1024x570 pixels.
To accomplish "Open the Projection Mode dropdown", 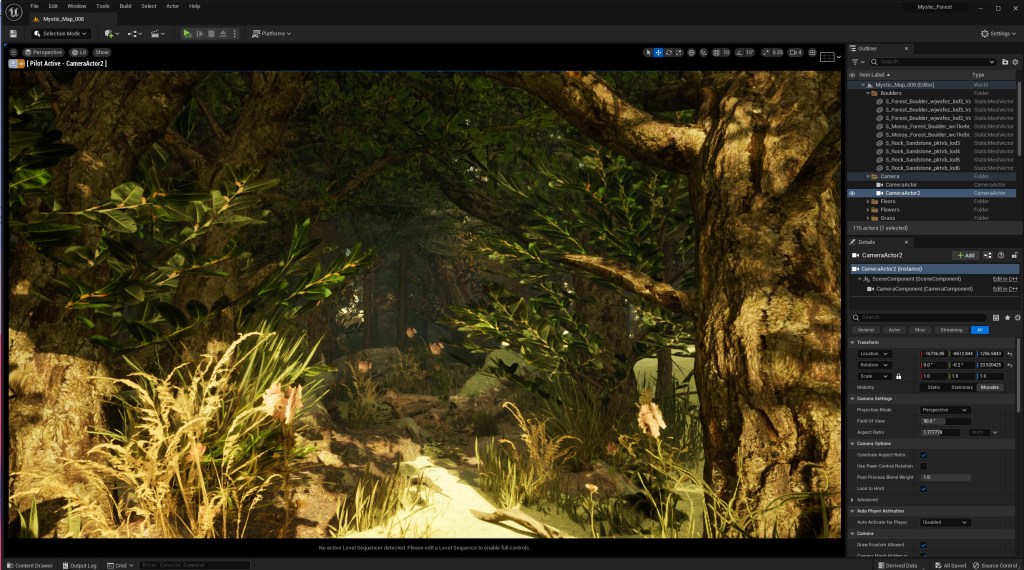I will 945,410.
